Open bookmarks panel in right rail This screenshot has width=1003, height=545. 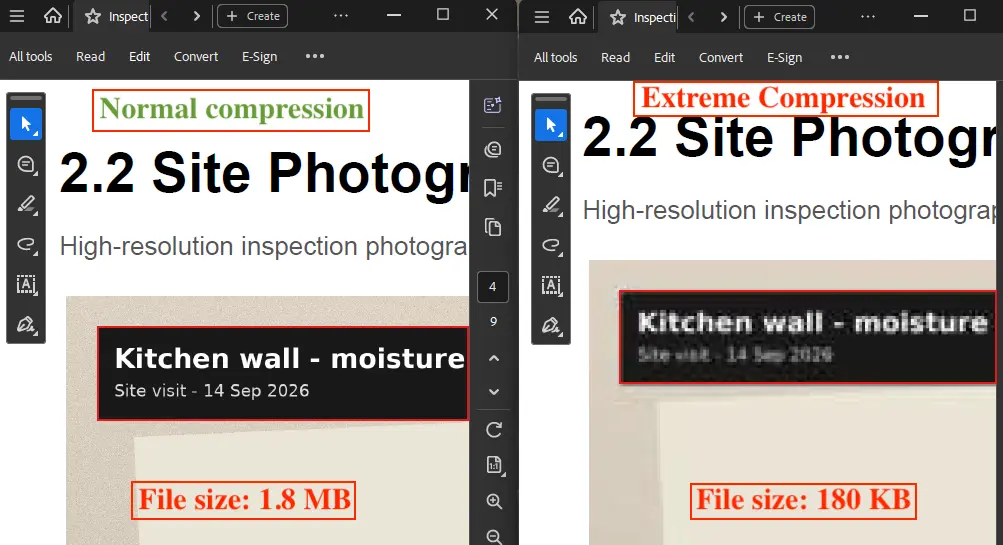pyautogui.click(x=493, y=187)
